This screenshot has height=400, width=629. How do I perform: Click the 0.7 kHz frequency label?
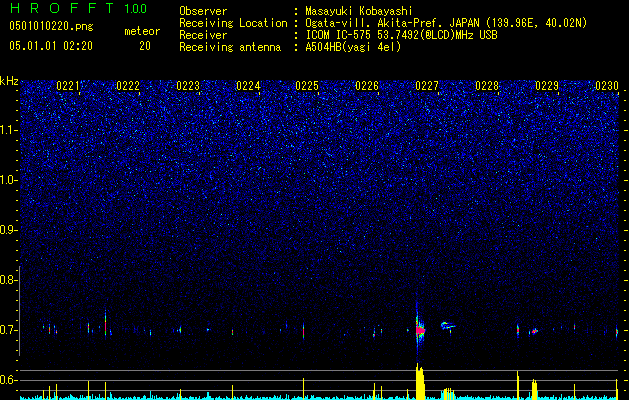tap(9, 330)
